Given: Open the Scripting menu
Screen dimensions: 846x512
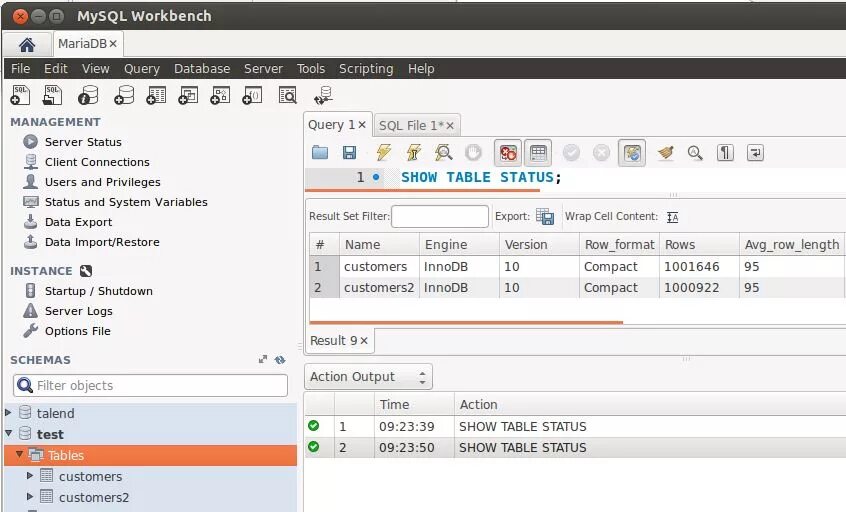Looking at the screenshot, I should (x=366, y=69).
